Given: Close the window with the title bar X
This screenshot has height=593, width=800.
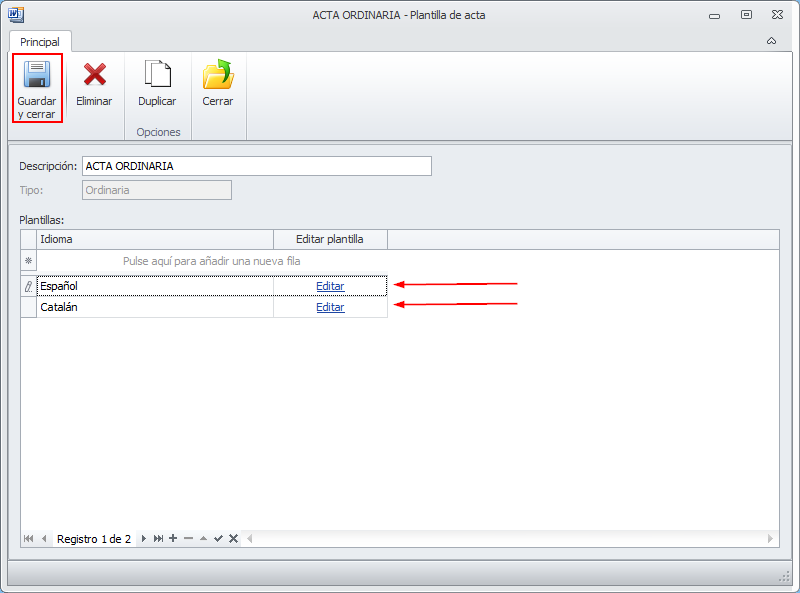Looking at the screenshot, I should (778, 15).
